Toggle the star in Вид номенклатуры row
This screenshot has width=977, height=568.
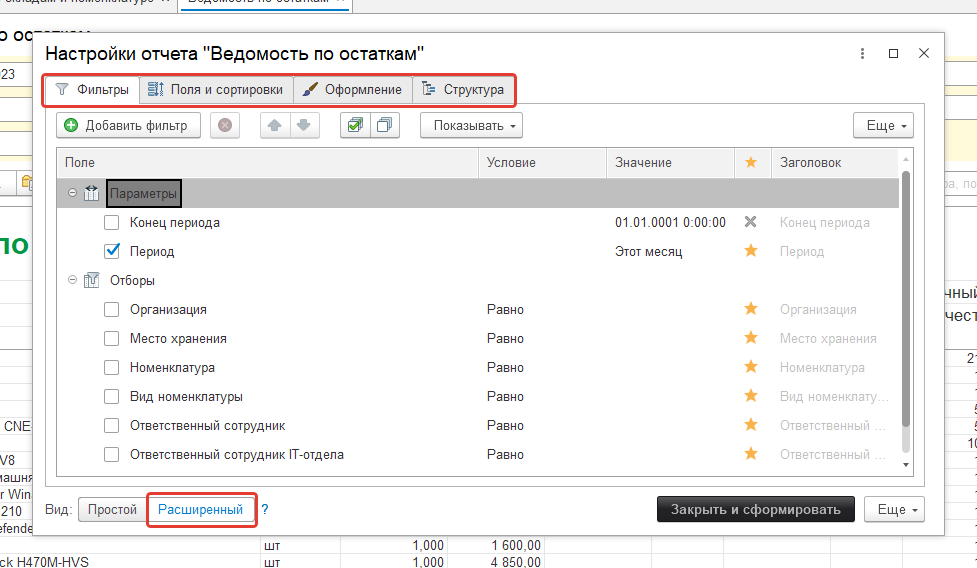[751, 395]
